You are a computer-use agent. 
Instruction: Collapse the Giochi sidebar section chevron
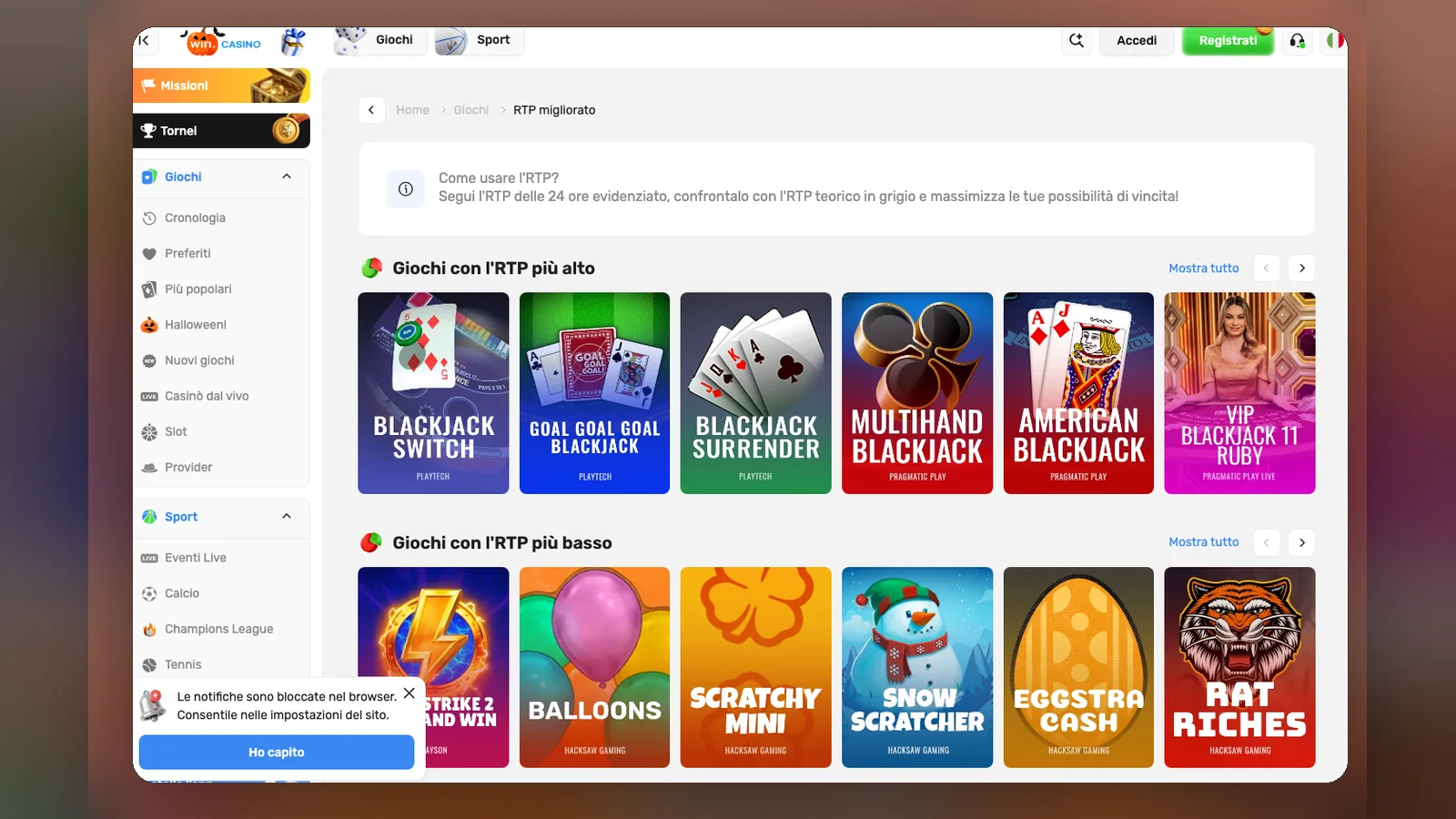click(x=287, y=177)
